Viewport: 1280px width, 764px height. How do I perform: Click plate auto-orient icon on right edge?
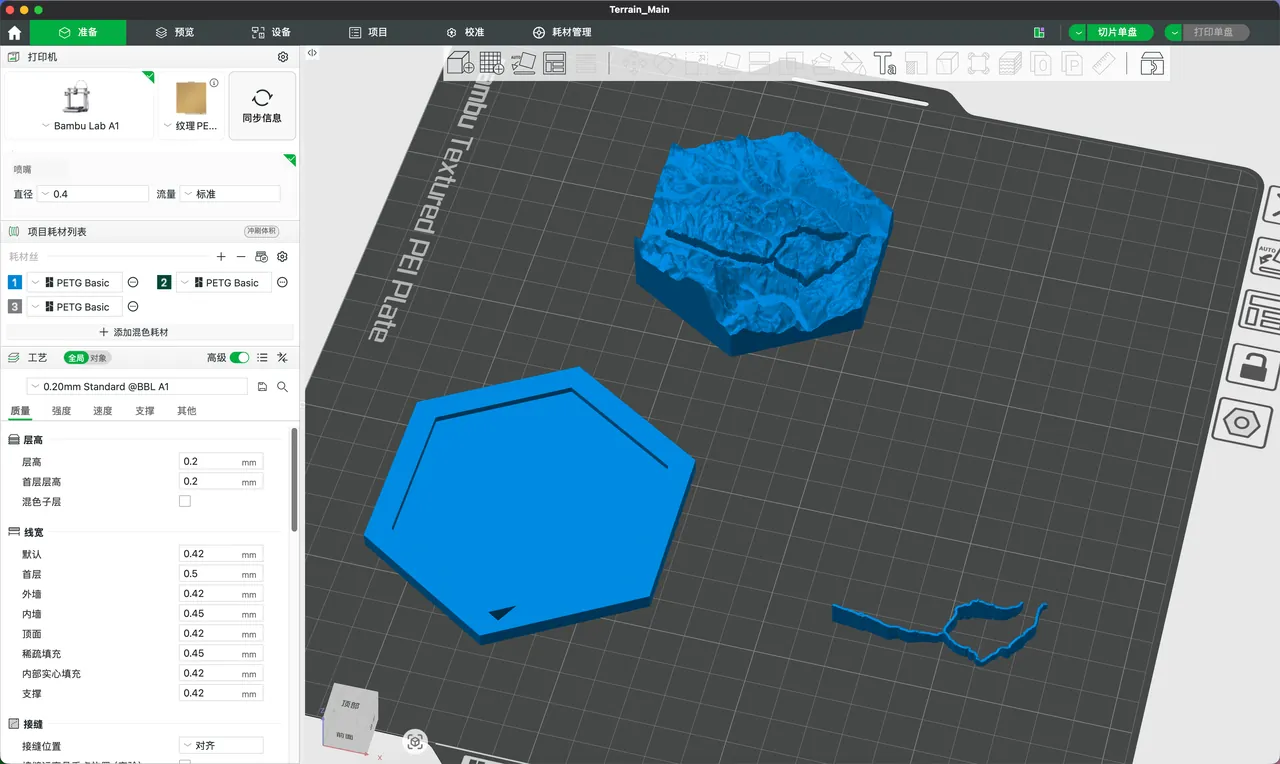[x=1266, y=258]
